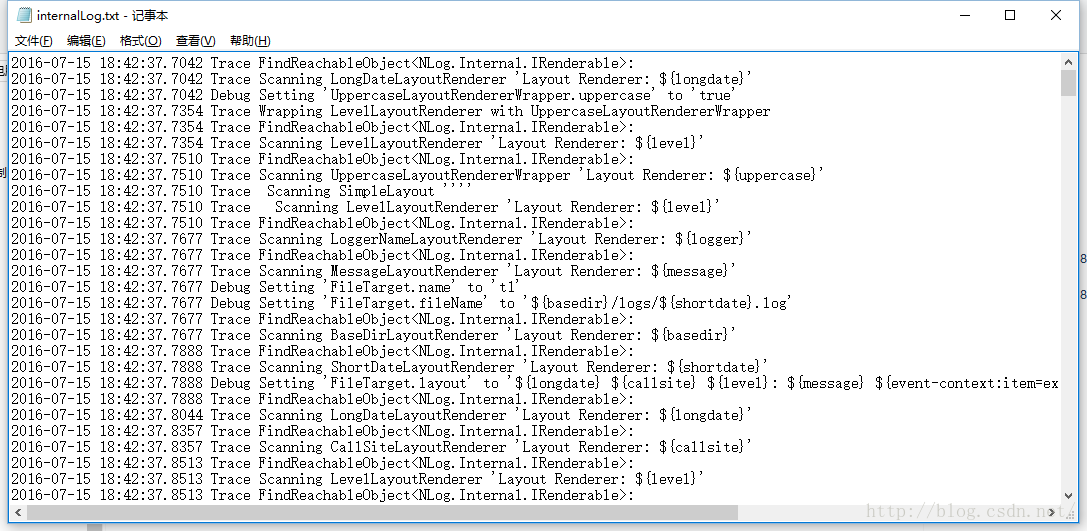This screenshot has height=531, width=1087.
Task: Click the 'Scanning MessageLayoutRenderer' line
Action: coord(374,270)
